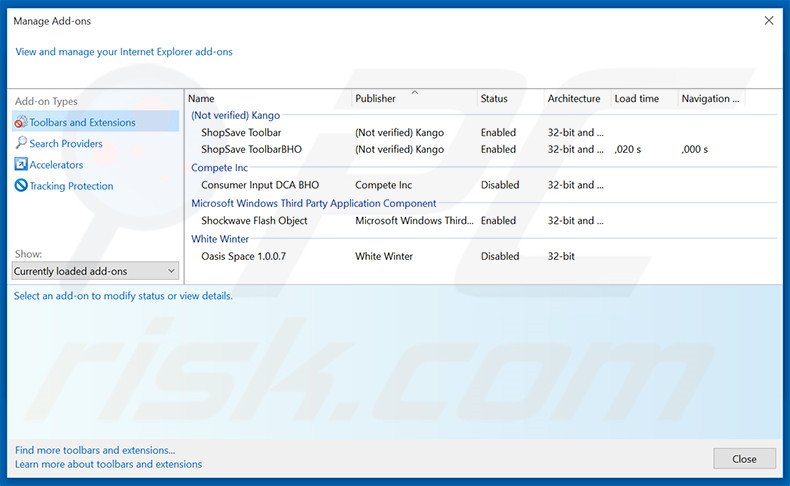790x486 pixels.
Task: Click the Close button
Action: click(744, 459)
